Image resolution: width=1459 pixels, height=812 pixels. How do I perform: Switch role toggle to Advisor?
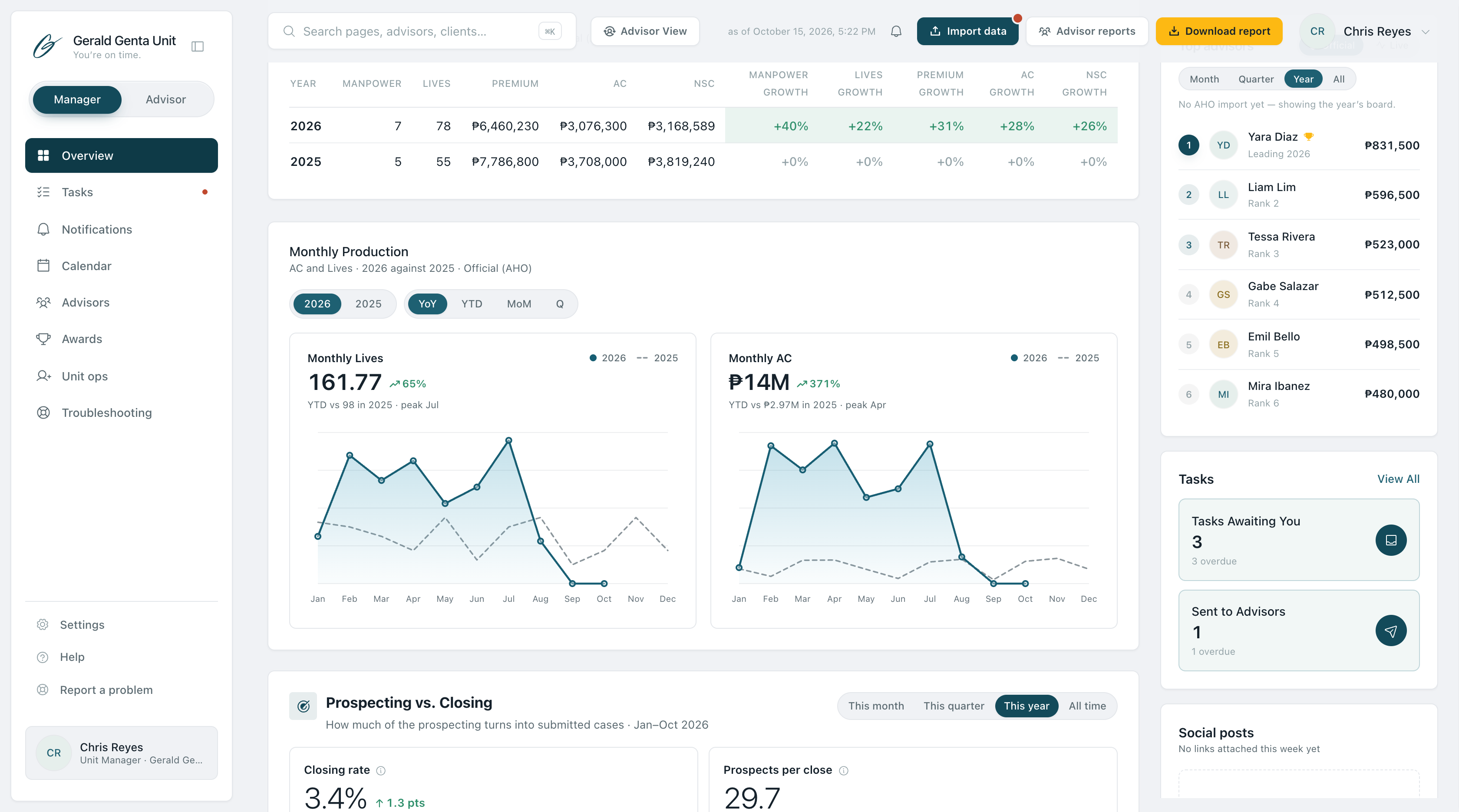(165, 99)
